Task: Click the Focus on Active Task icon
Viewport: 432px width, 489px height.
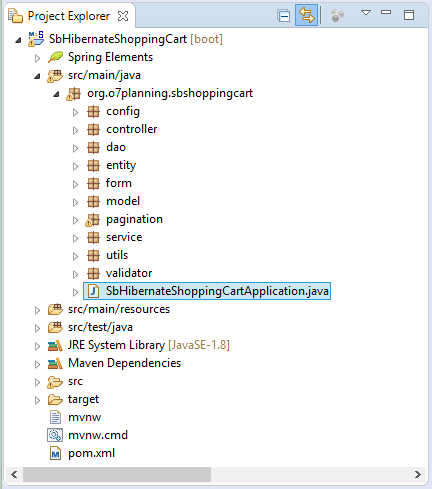Action: coord(337,16)
